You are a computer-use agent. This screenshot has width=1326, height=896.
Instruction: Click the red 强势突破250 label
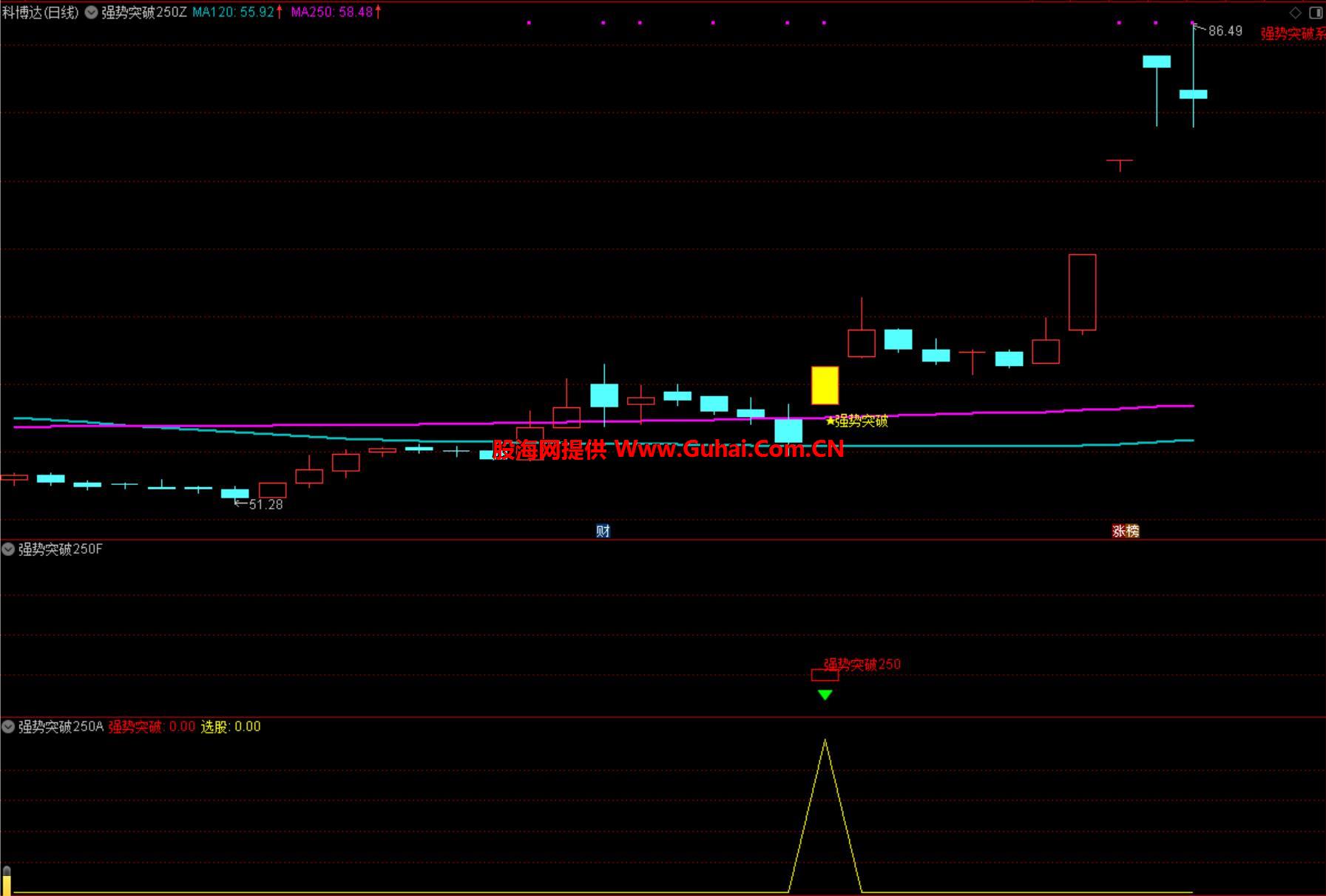pyautogui.click(x=862, y=664)
